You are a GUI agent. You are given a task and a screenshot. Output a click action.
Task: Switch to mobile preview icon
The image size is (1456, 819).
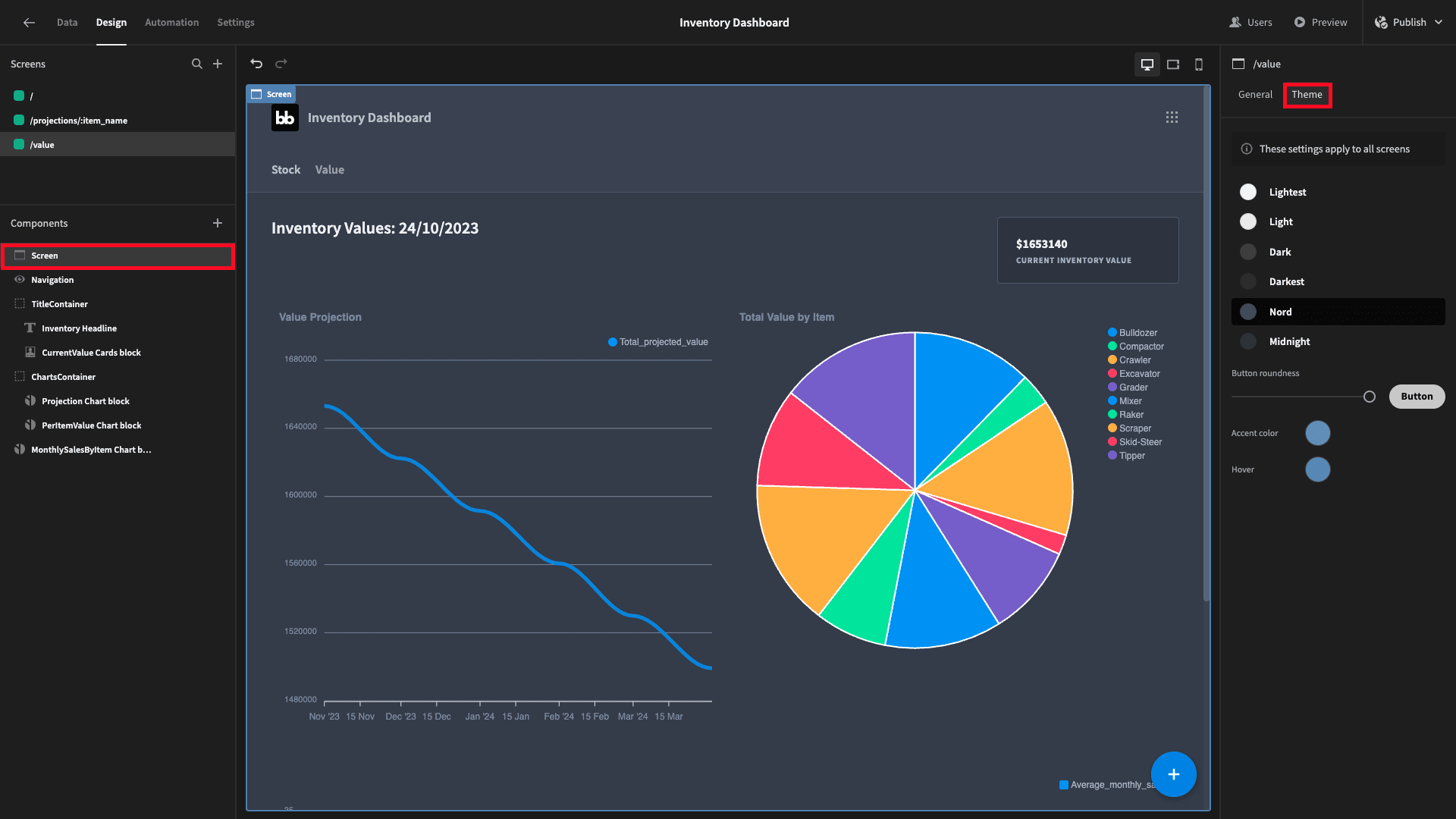coord(1199,64)
